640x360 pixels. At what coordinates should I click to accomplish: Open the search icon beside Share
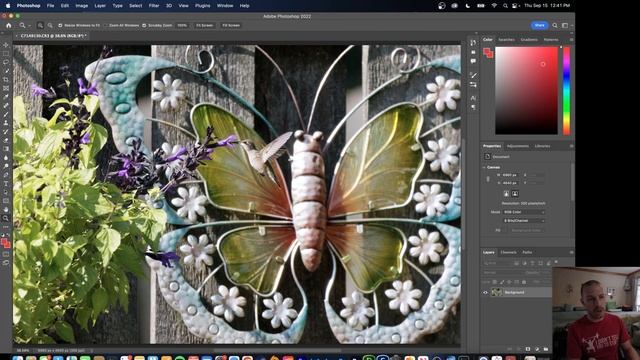(555, 25)
